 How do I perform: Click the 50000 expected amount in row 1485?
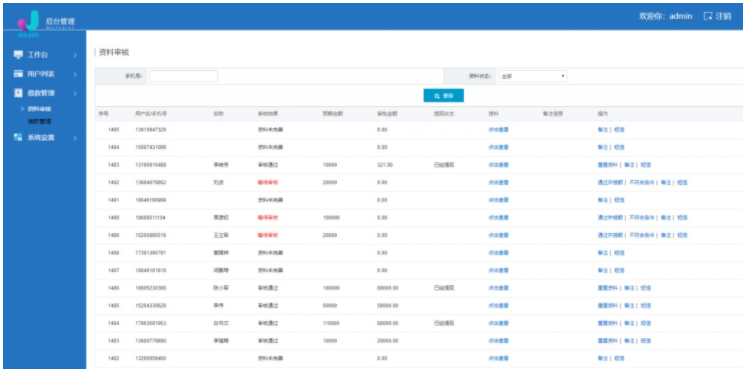point(330,306)
